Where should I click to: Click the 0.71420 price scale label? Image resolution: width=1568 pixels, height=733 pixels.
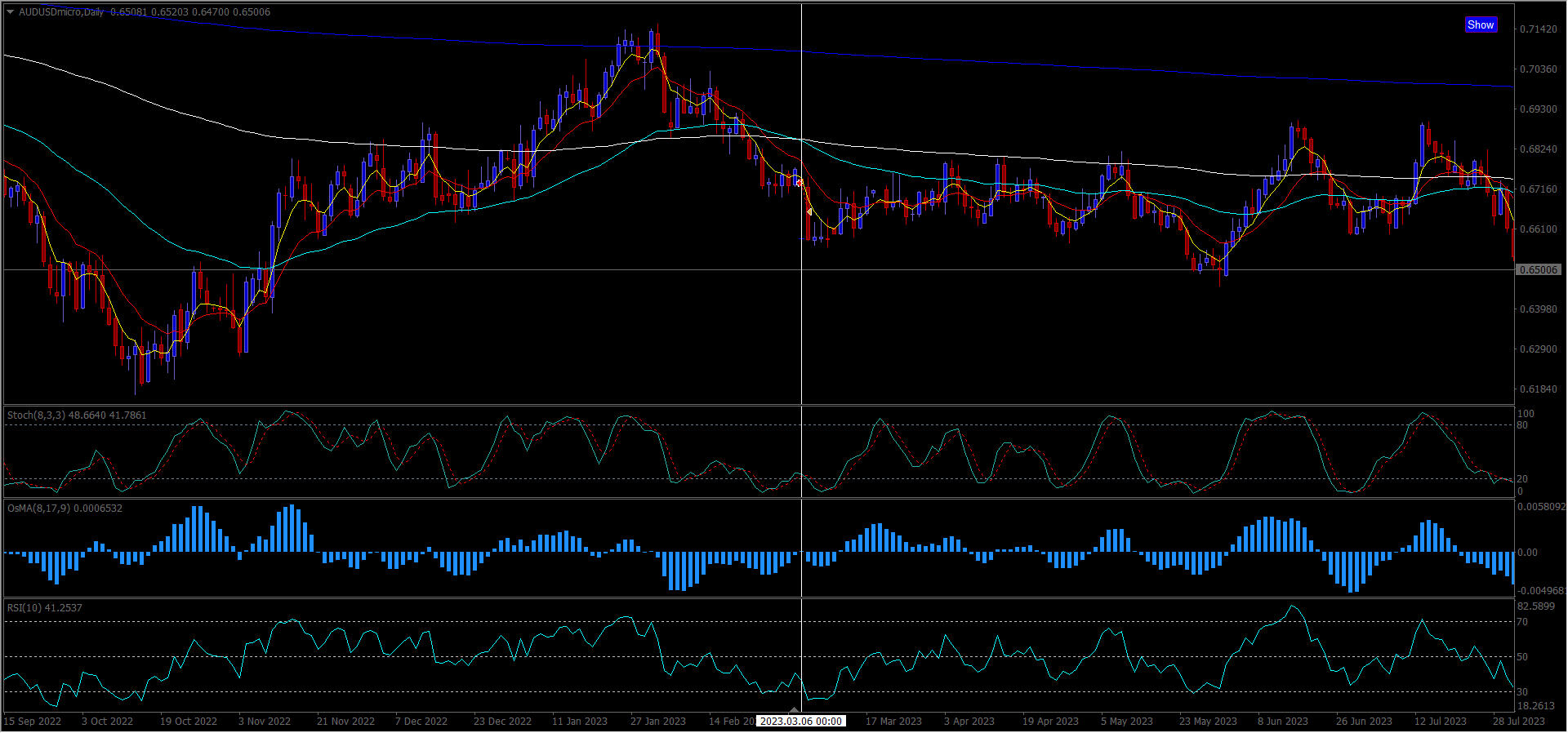tap(1538, 29)
